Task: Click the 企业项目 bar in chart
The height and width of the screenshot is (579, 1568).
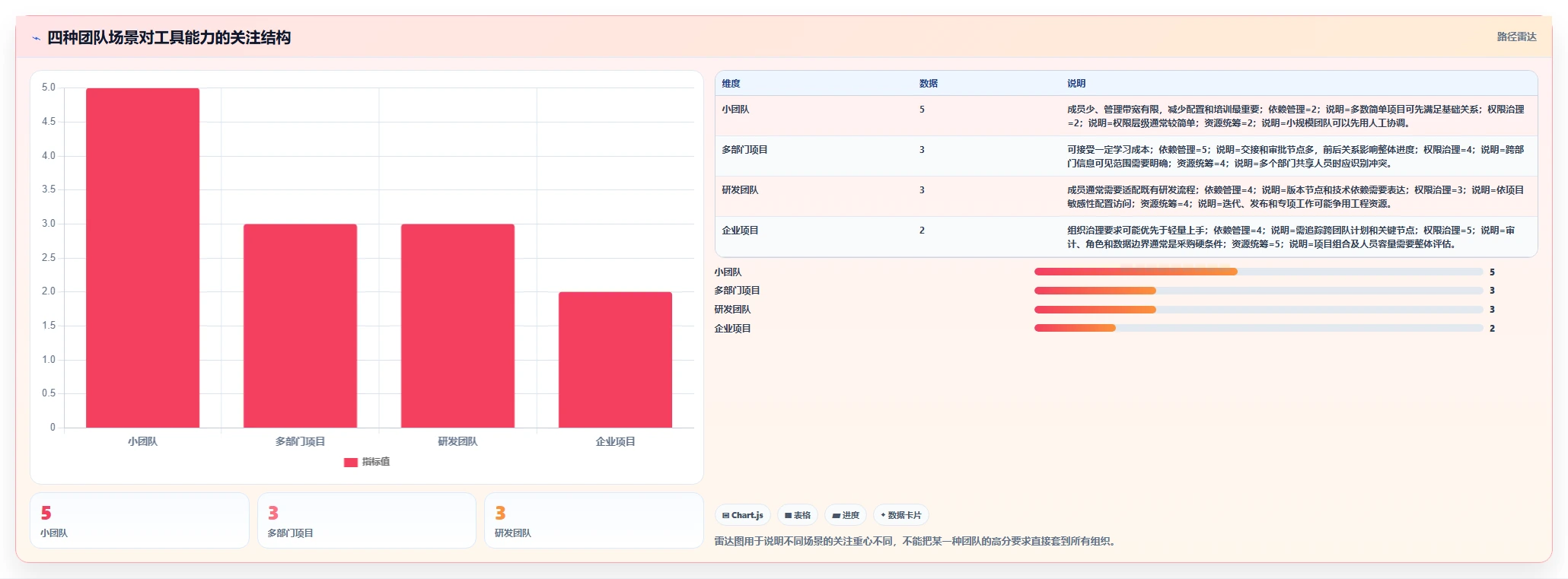Action: (616, 360)
